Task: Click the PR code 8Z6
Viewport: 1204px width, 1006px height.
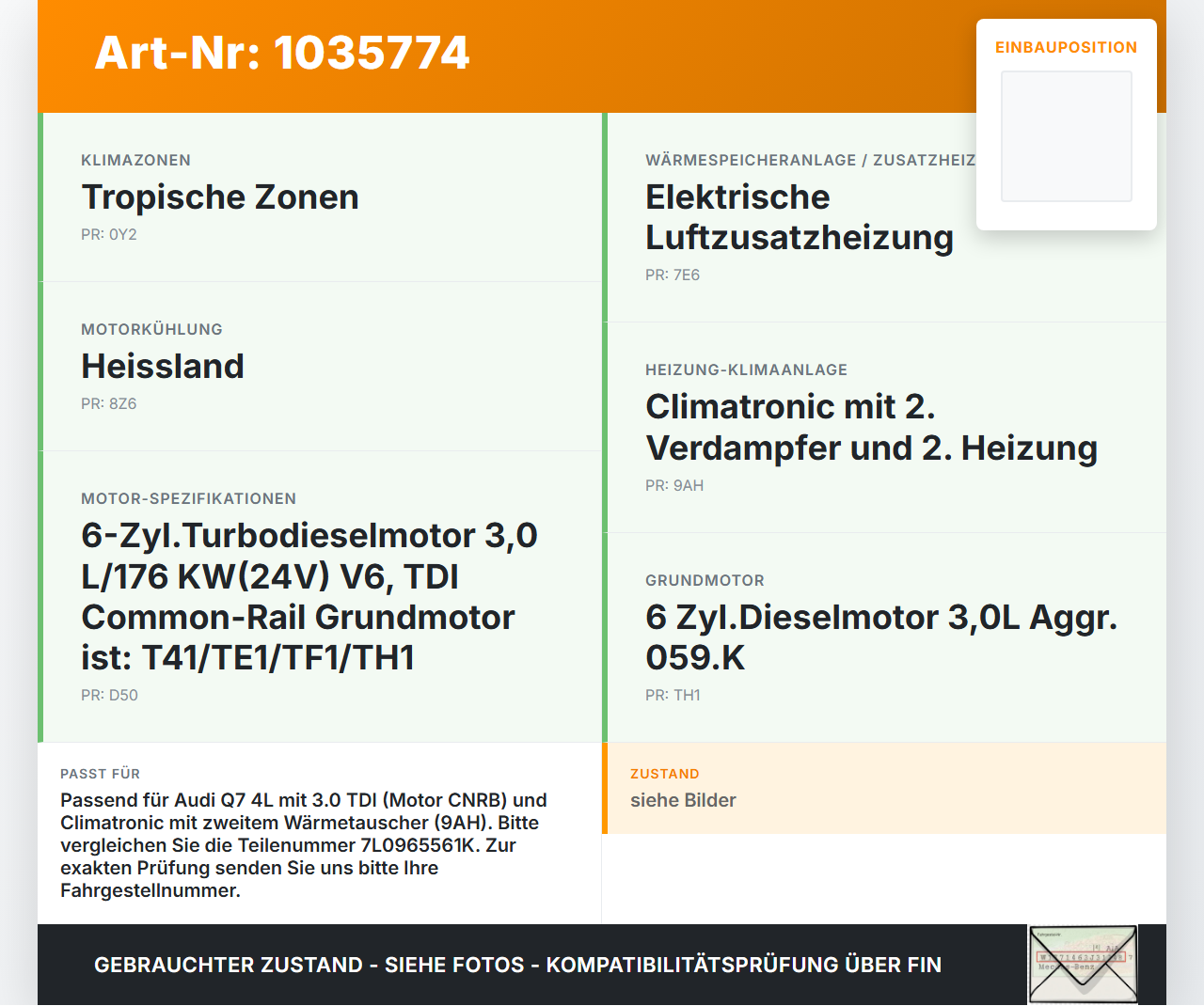Action: click(x=109, y=404)
